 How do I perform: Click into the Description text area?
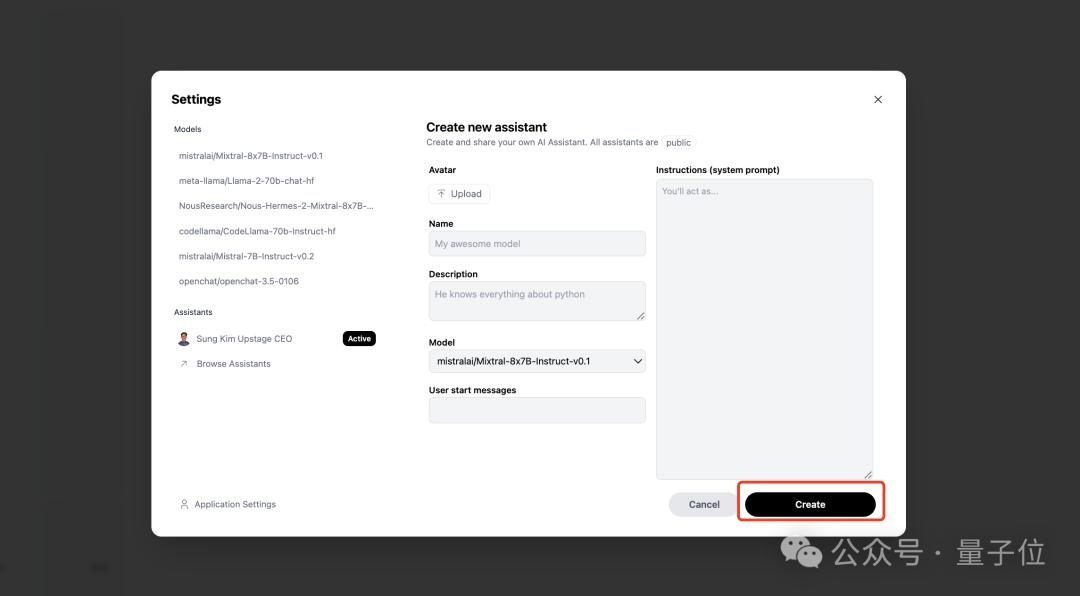(537, 300)
